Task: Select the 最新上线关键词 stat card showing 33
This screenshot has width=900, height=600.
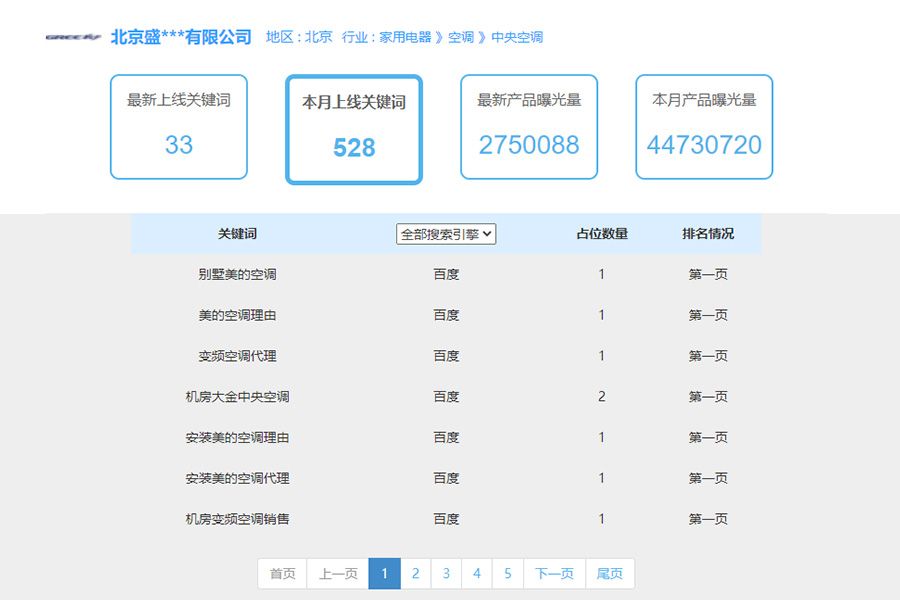Action: (x=178, y=126)
